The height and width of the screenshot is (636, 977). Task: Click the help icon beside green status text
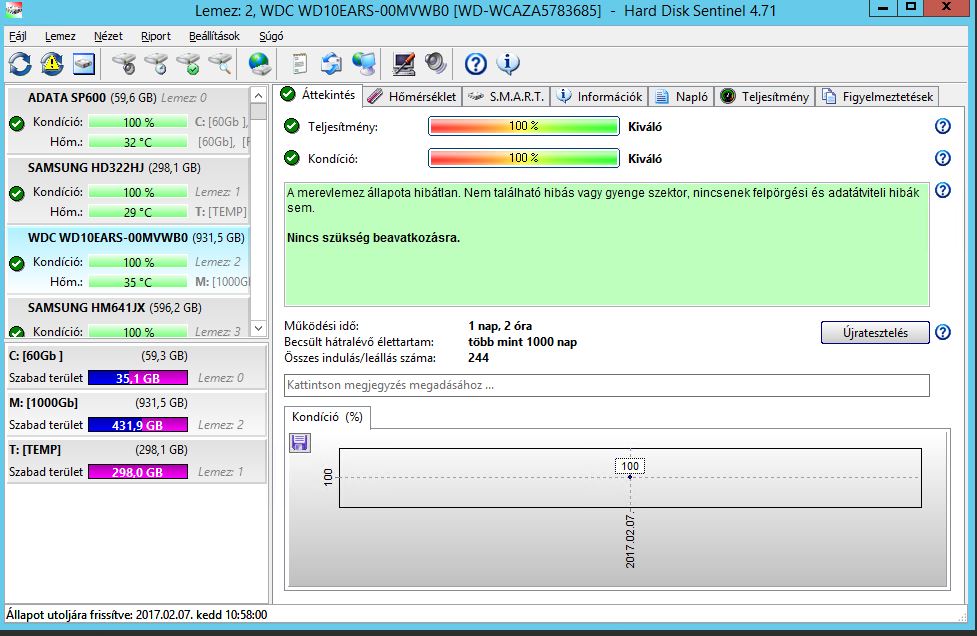pyautogui.click(x=943, y=190)
